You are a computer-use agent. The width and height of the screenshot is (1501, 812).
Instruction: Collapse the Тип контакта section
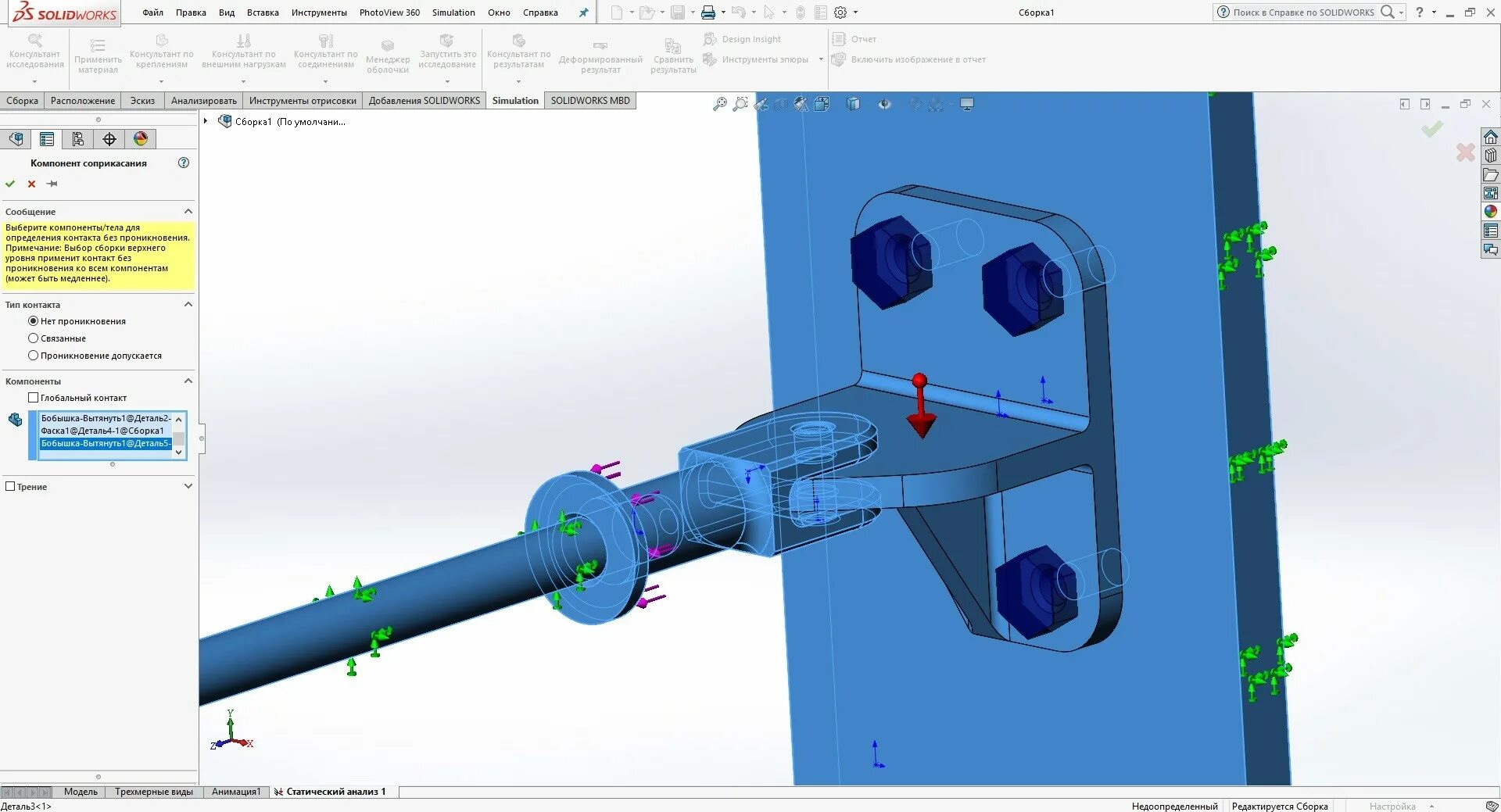pos(188,305)
